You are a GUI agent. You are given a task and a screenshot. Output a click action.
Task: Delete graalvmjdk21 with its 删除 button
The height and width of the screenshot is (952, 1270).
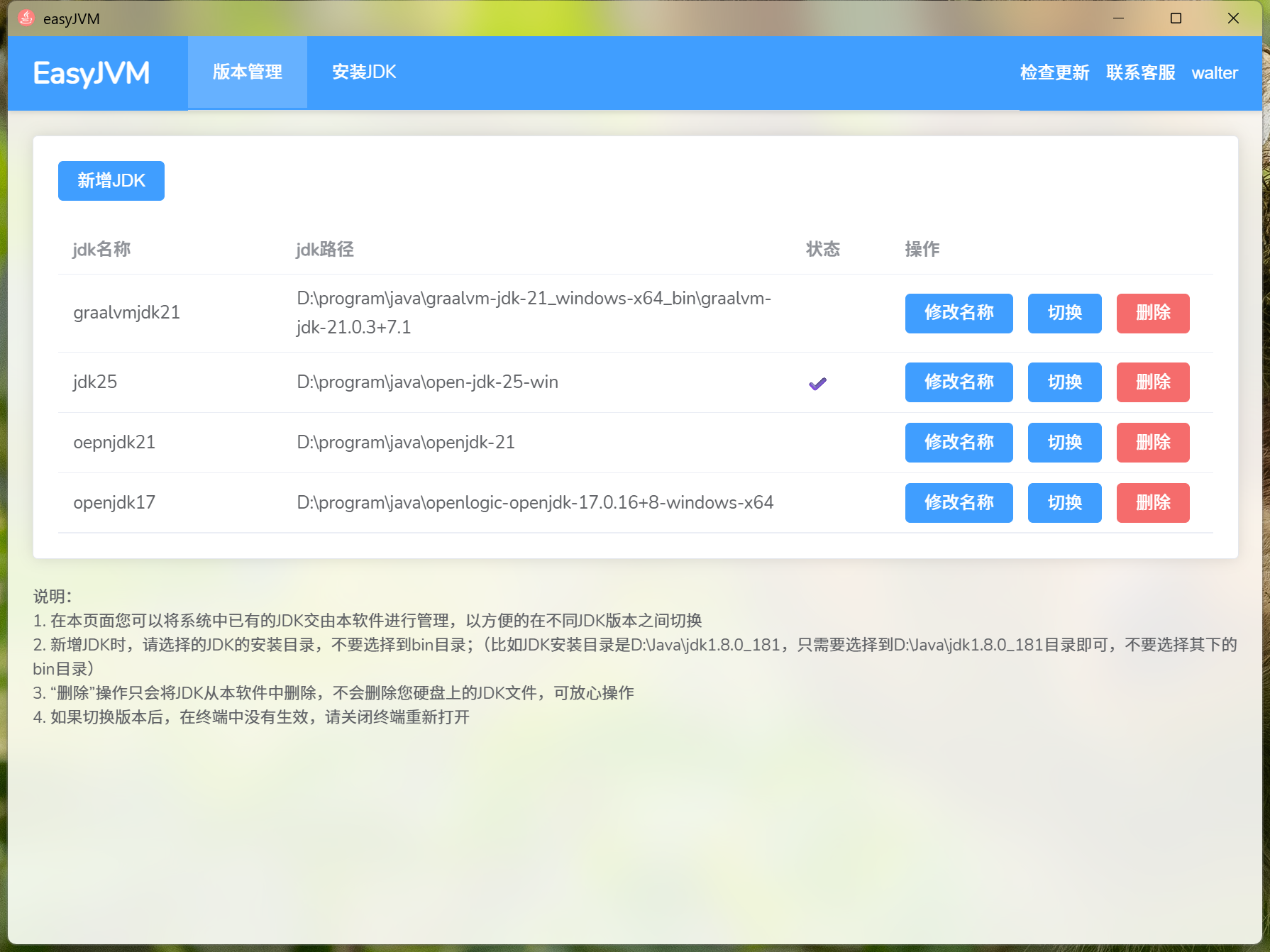(1152, 313)
